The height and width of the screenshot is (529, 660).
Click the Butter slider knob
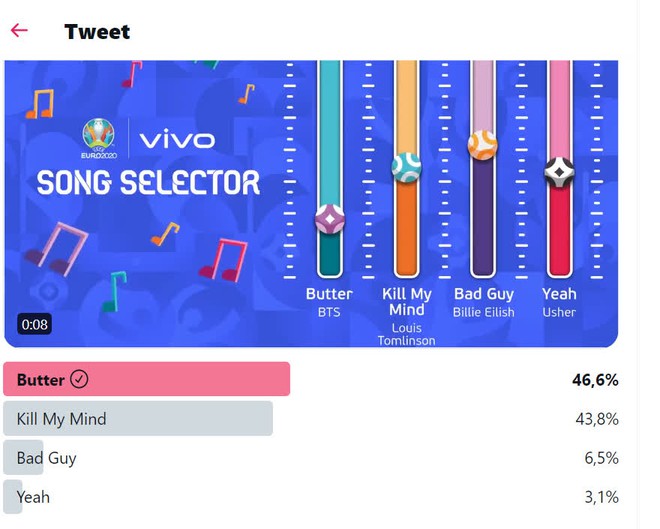tap(329, 218)
